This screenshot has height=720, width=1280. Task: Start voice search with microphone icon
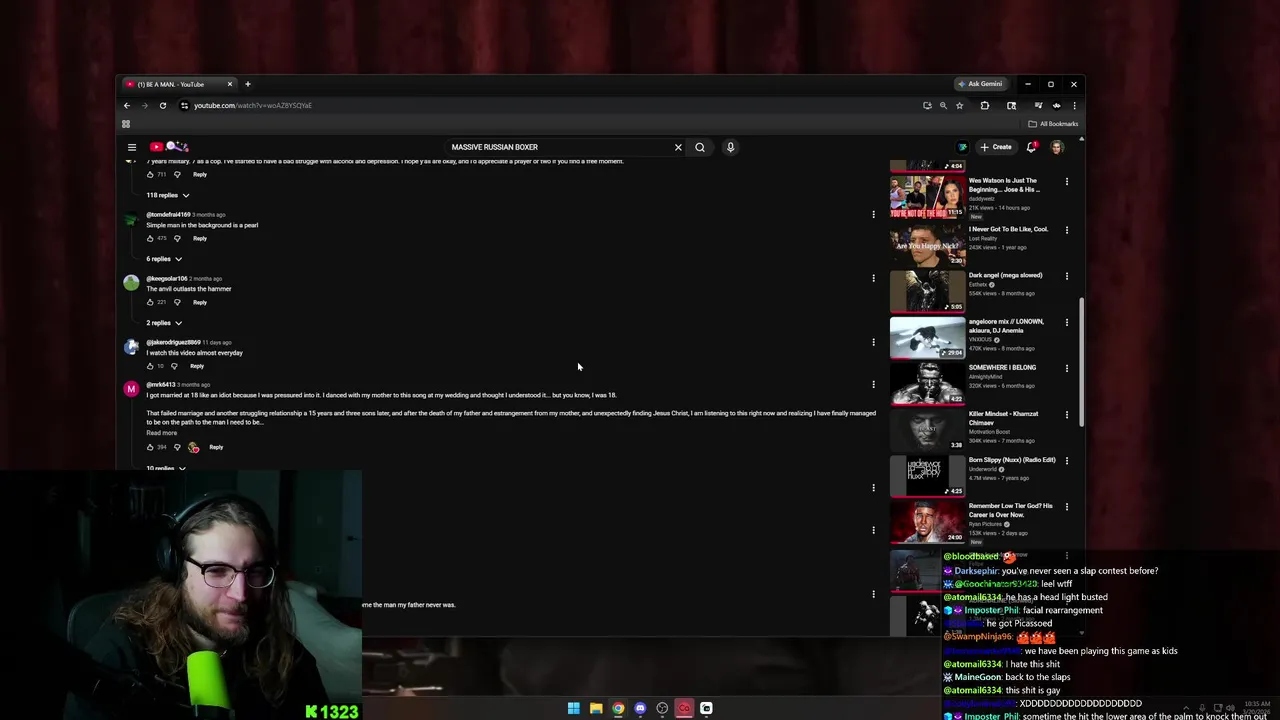(x=730, y=147)
